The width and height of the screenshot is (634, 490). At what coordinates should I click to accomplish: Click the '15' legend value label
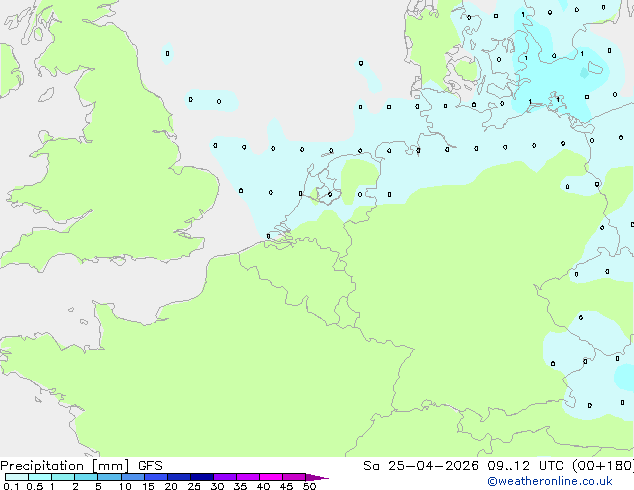coord(148,486)
